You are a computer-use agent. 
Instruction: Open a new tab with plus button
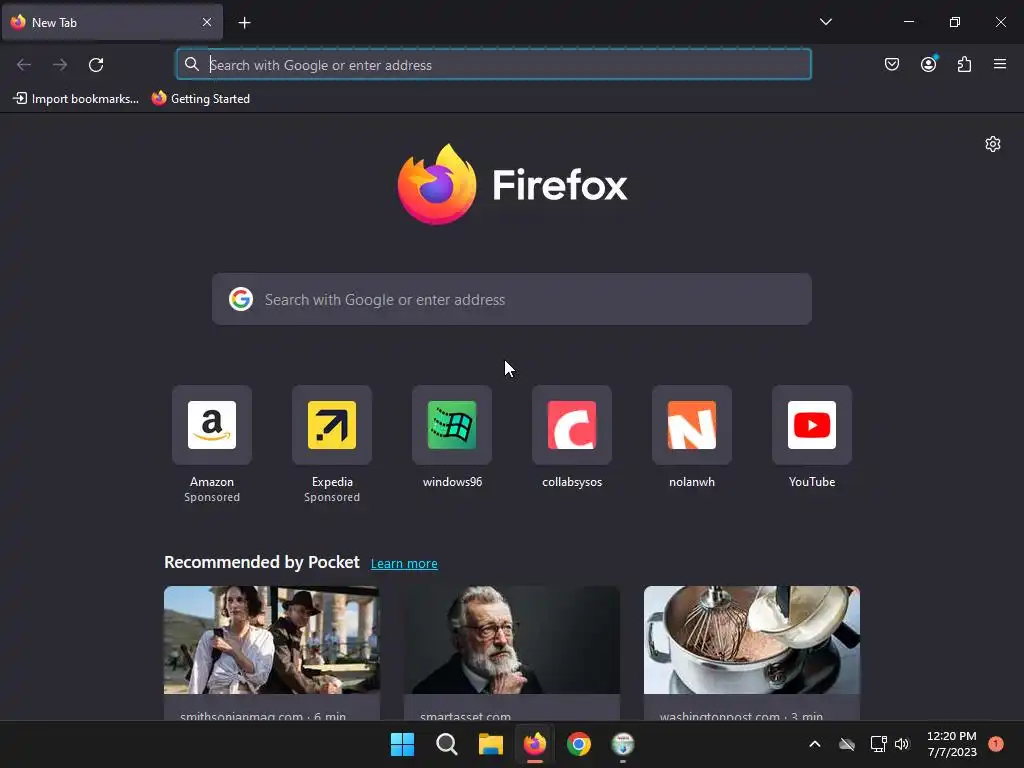244,23
